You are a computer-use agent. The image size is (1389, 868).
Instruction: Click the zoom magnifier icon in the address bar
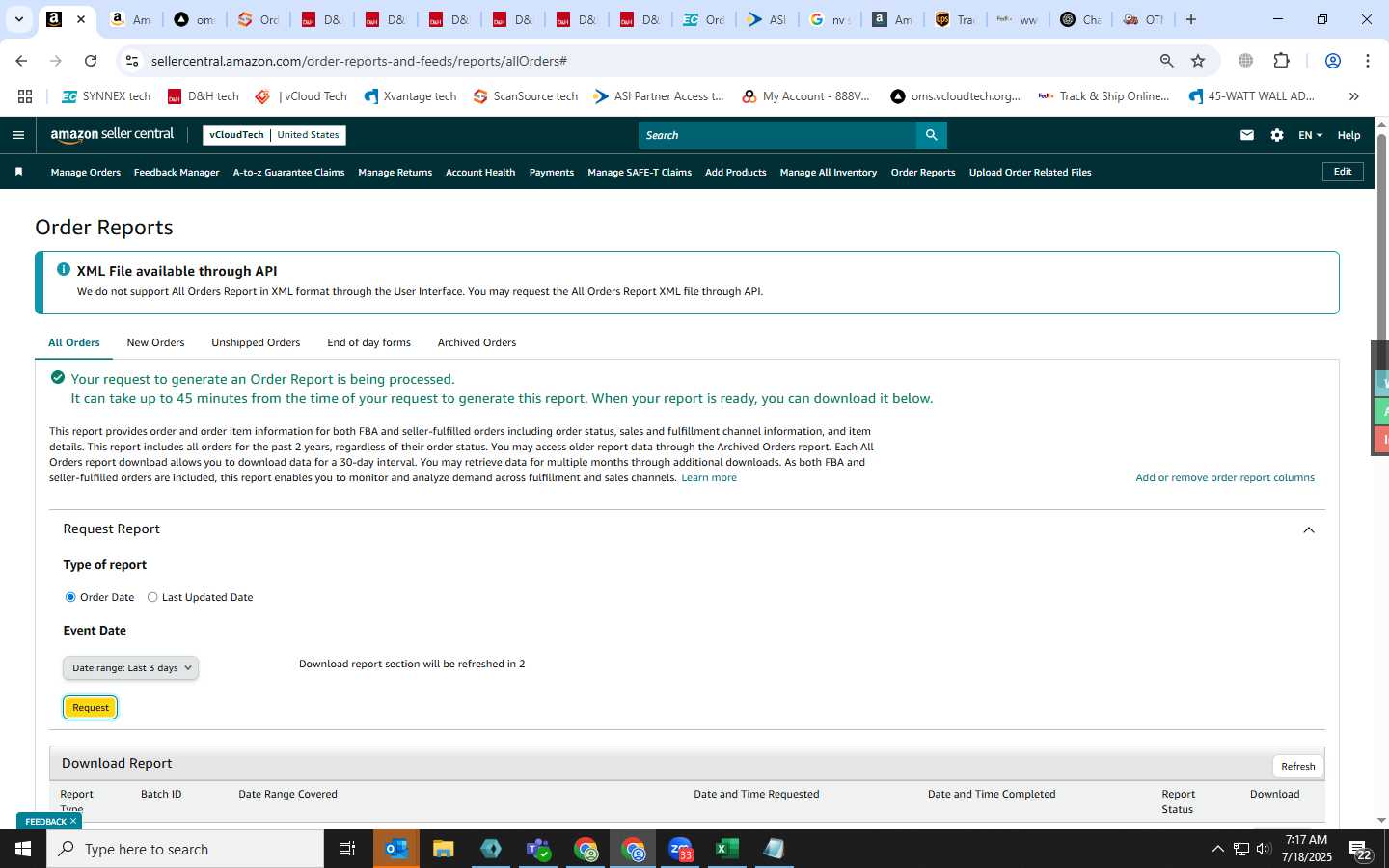click(1166, 61)
